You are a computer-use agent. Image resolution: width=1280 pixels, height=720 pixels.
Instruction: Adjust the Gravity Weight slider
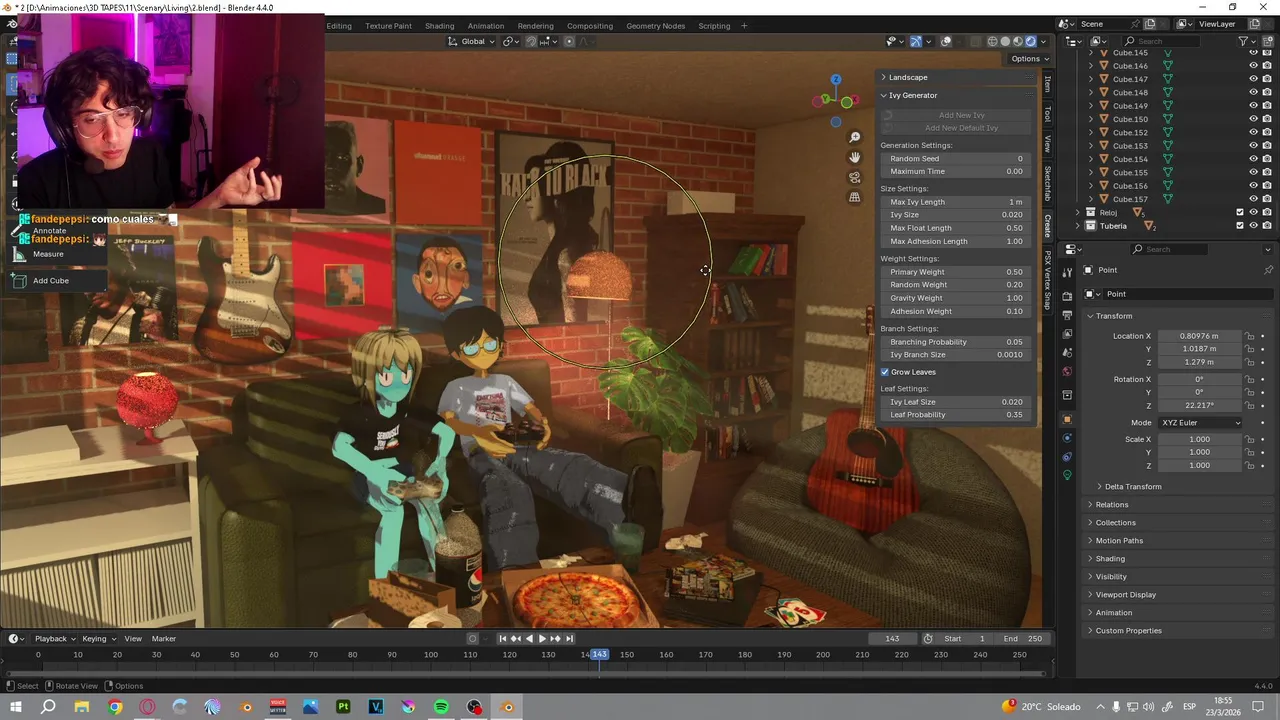(x=955, y=298)
